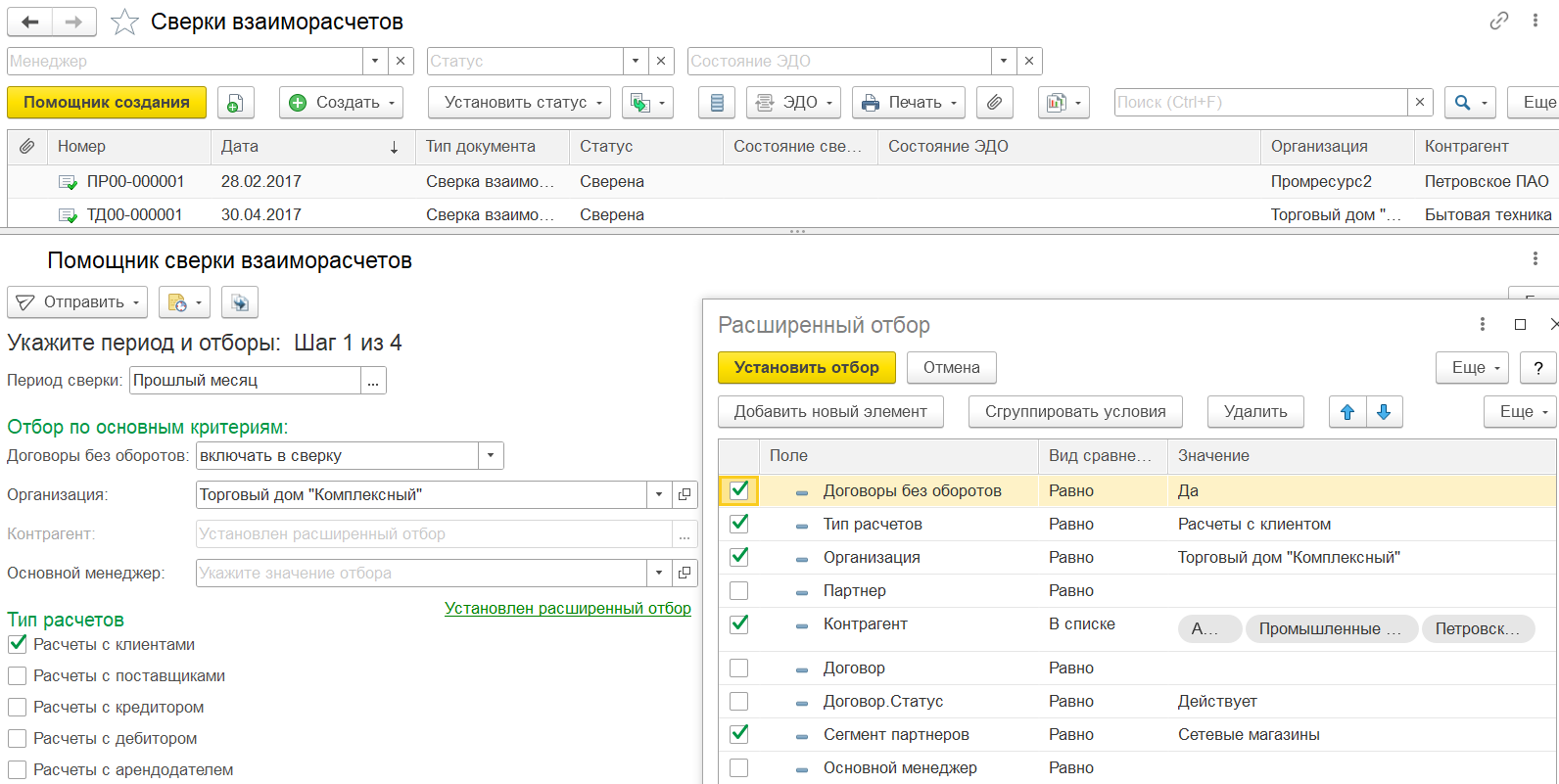The height and width of the screenshot is (784, 1559).
Task: Click the paperclip attachments icon in toolbar
Action: click(x=994, y=103)
